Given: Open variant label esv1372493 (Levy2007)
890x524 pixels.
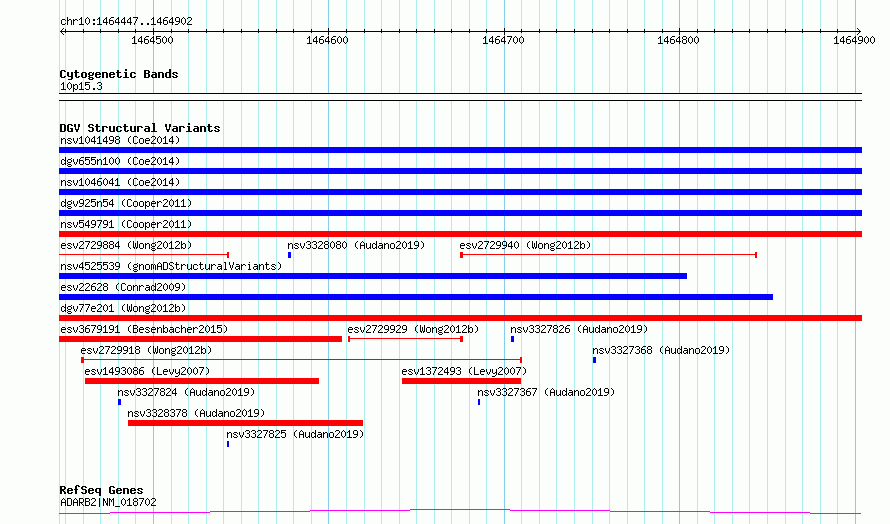Looking at the screenshot, I should 464,371.
